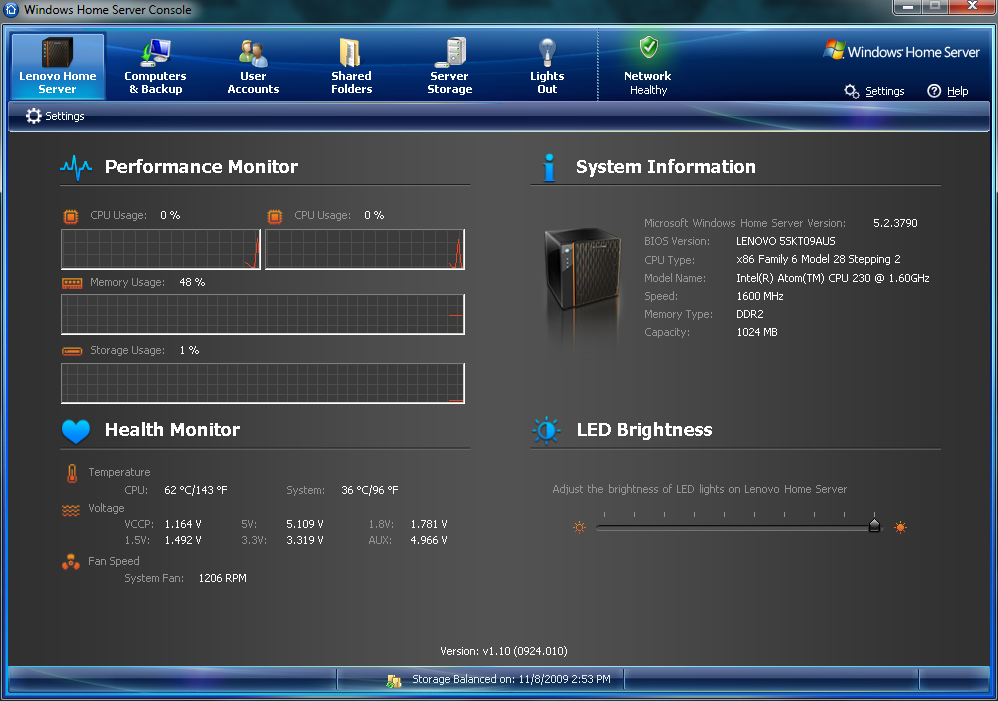Click the Lights Out bulb icon

547,52
